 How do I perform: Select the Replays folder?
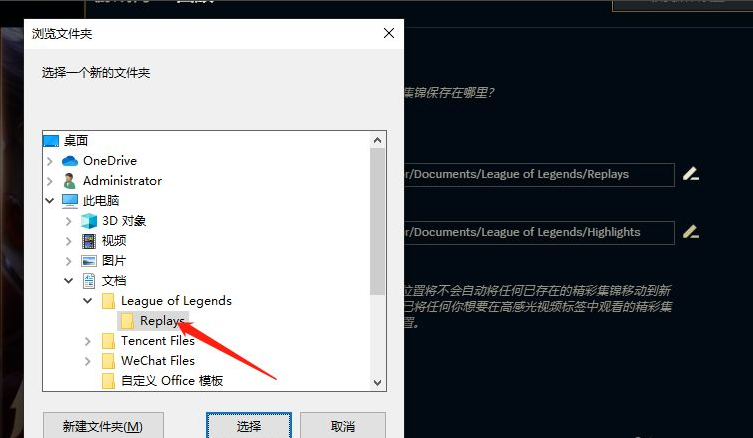coord(153,321)
